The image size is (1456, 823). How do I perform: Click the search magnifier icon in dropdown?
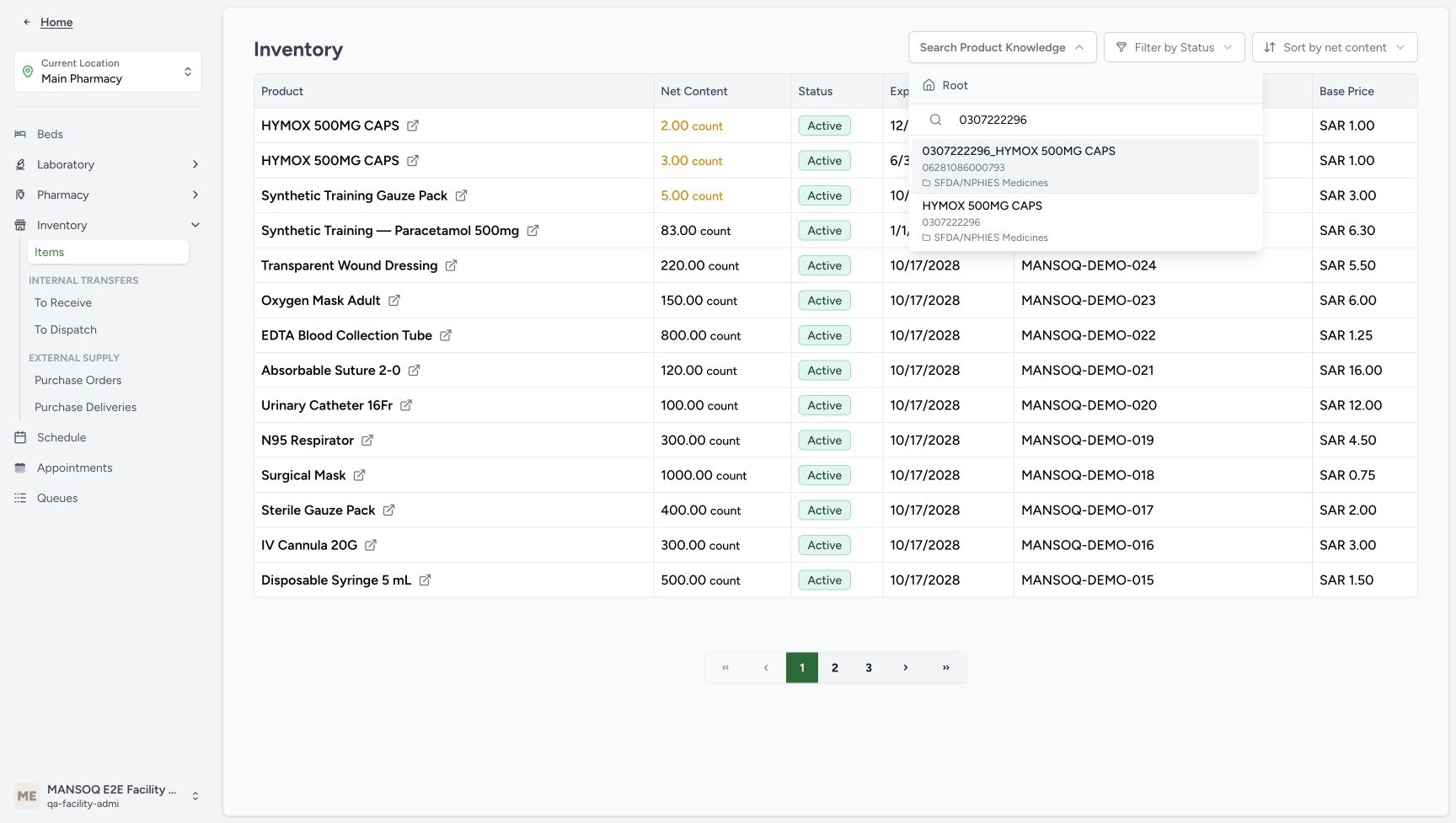tap(935, 120)
